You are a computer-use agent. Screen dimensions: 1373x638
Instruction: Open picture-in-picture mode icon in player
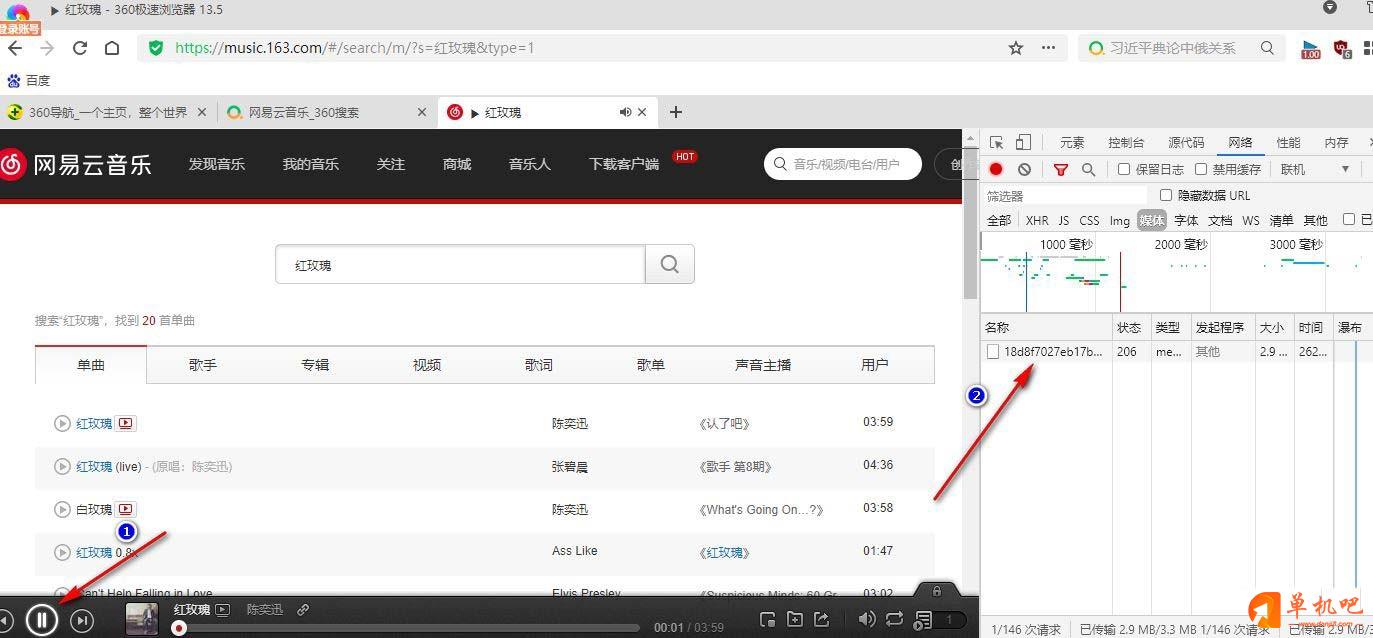coord(767,620)
